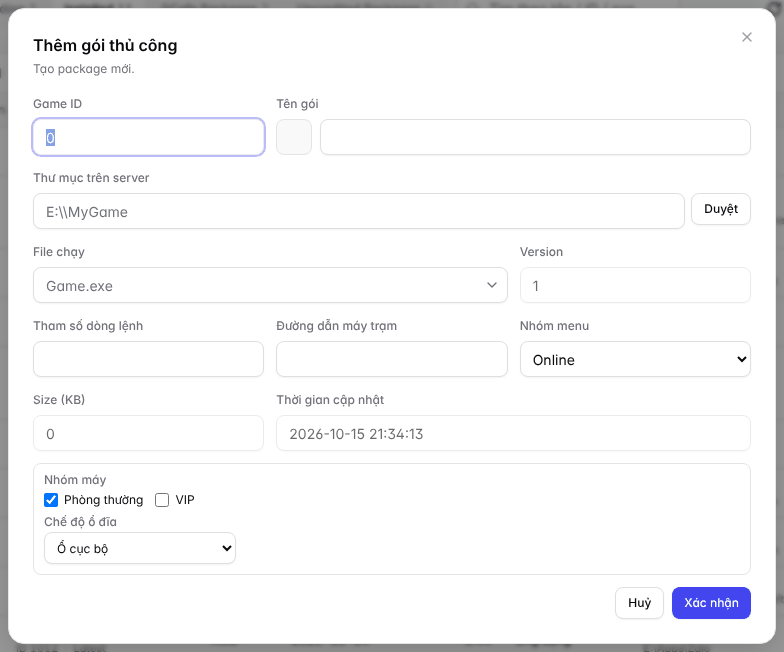Click the Tham số dòng lệnh field
Image resolution: width=784 pixels, height=652 pixels.
[x=148, y=359]
